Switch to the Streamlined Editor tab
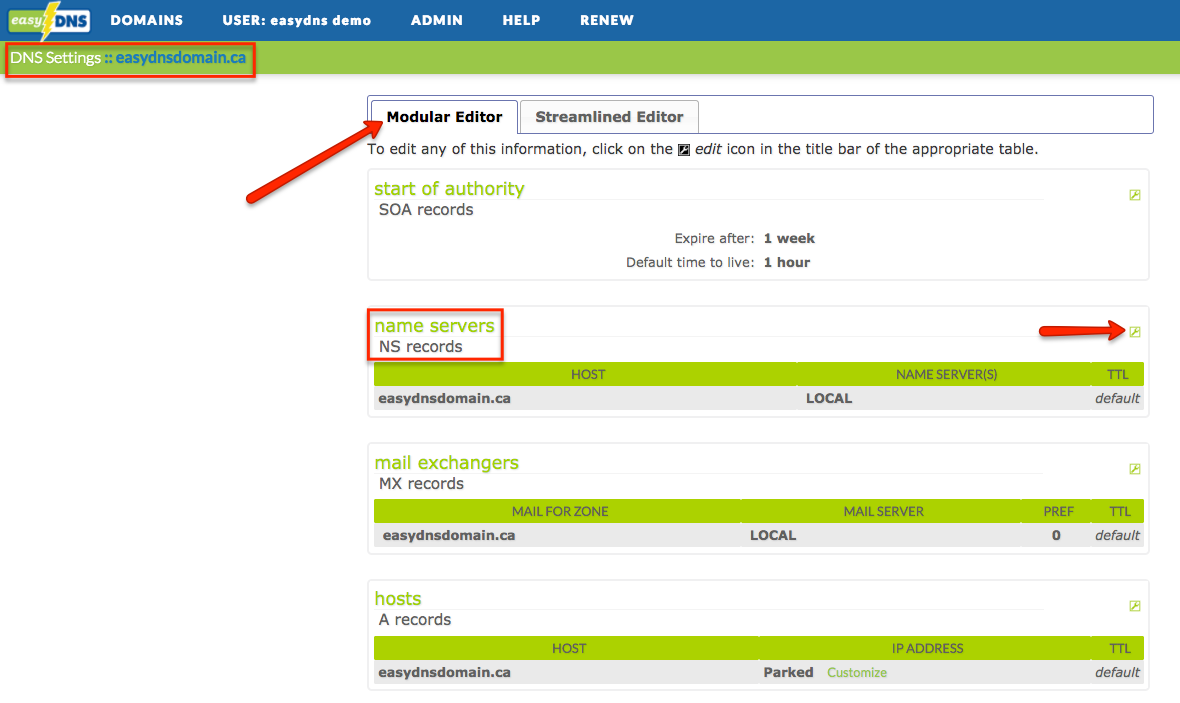This screenshot has width=1180, height=703. (x=609, y=117)
